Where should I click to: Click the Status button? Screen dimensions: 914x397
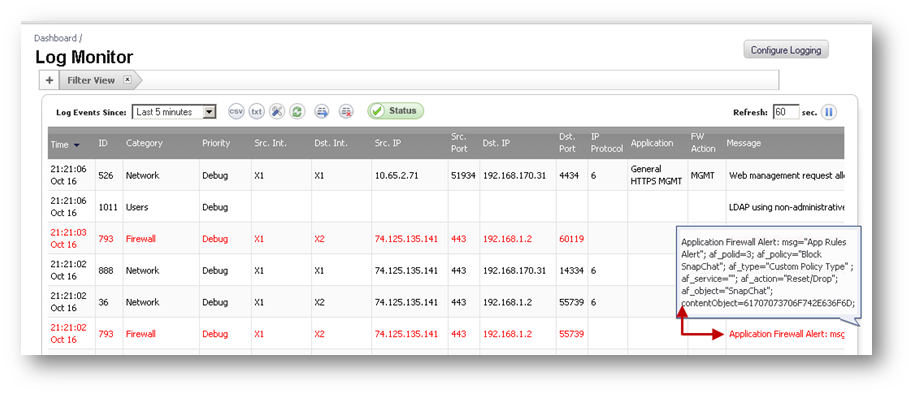(x=396, y=111)
